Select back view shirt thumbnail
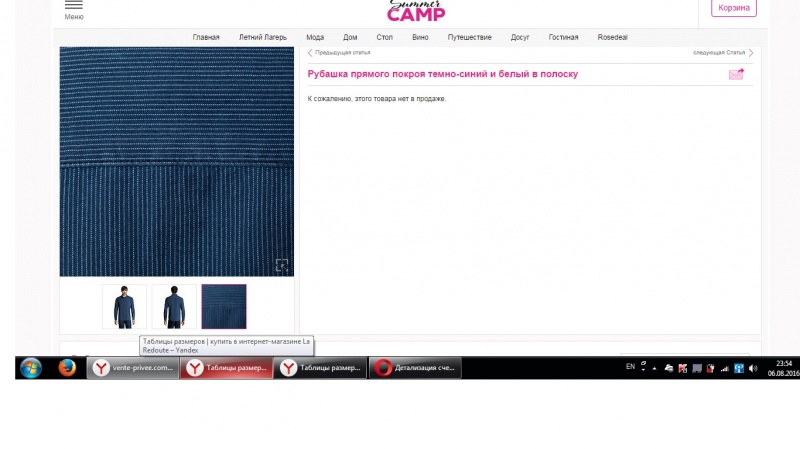Viewport: 800px width, 449px height. pos(174,307)
